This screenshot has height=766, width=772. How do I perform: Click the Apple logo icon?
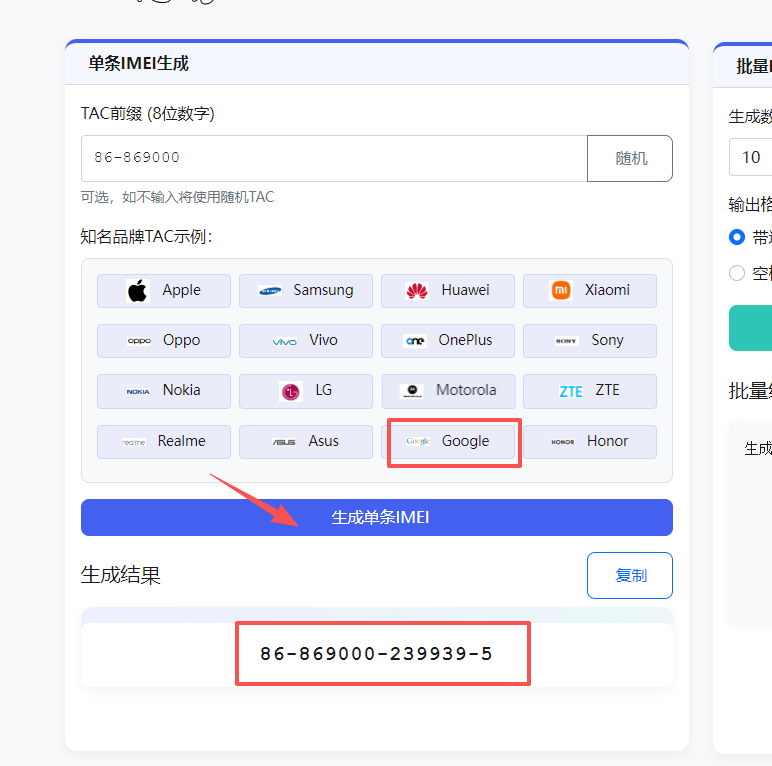137,291
